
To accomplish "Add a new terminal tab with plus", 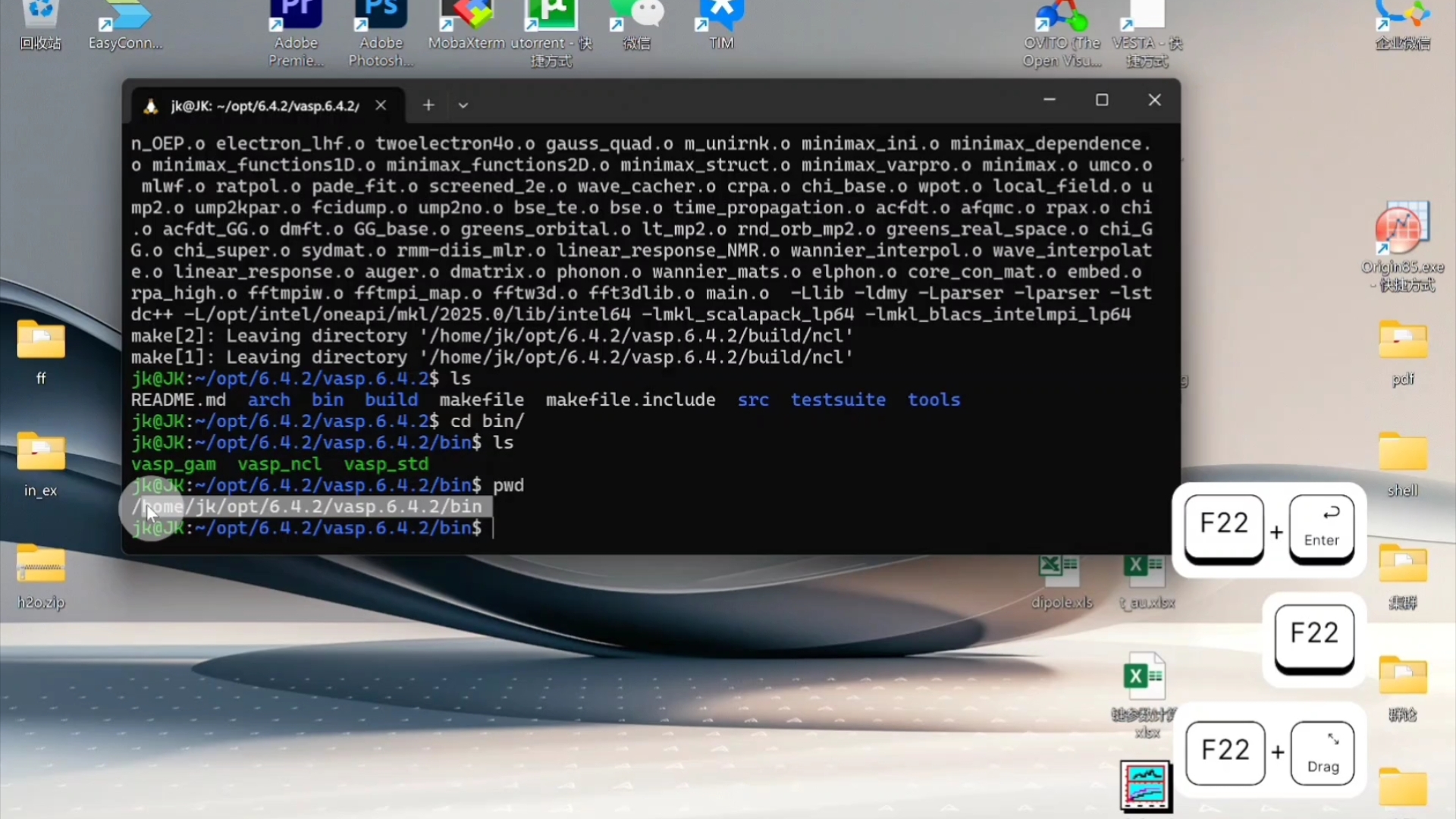I will click(428, 105).
